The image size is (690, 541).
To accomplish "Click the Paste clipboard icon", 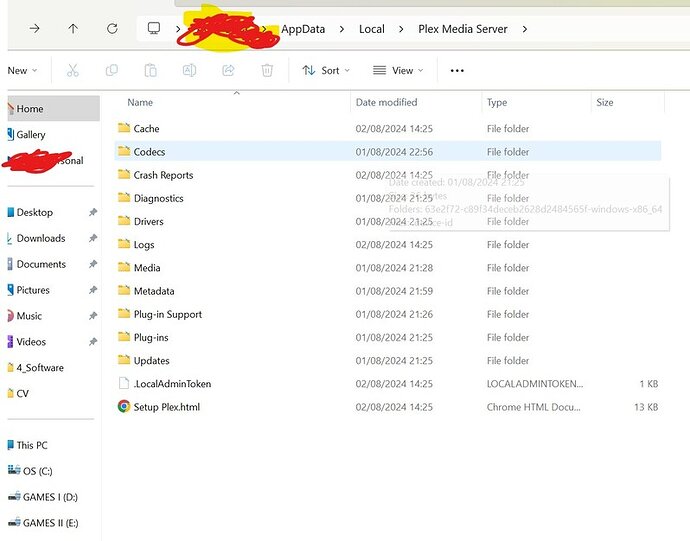I will click(150, 70).
